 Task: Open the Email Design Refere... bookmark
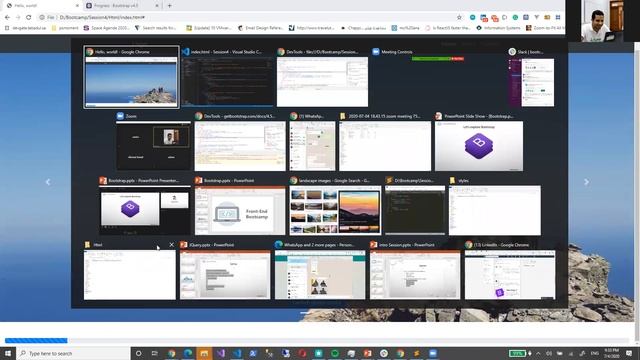click(x=260, y=28)
